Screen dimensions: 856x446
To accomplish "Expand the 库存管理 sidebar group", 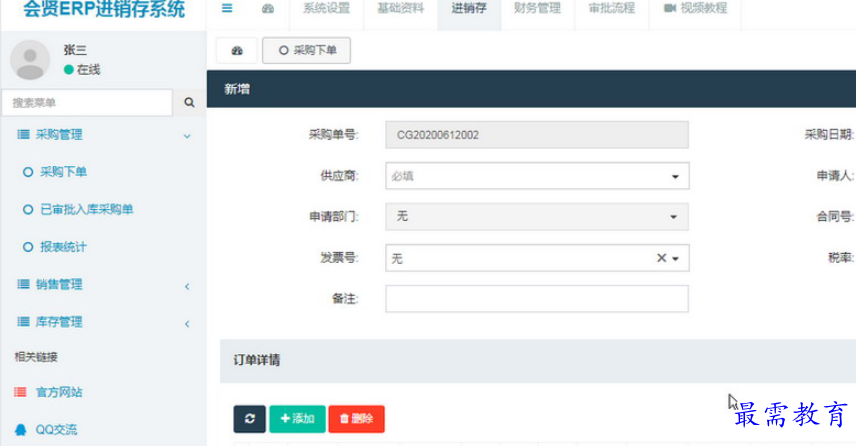I will pyautogui.click(x=104, y=322).
